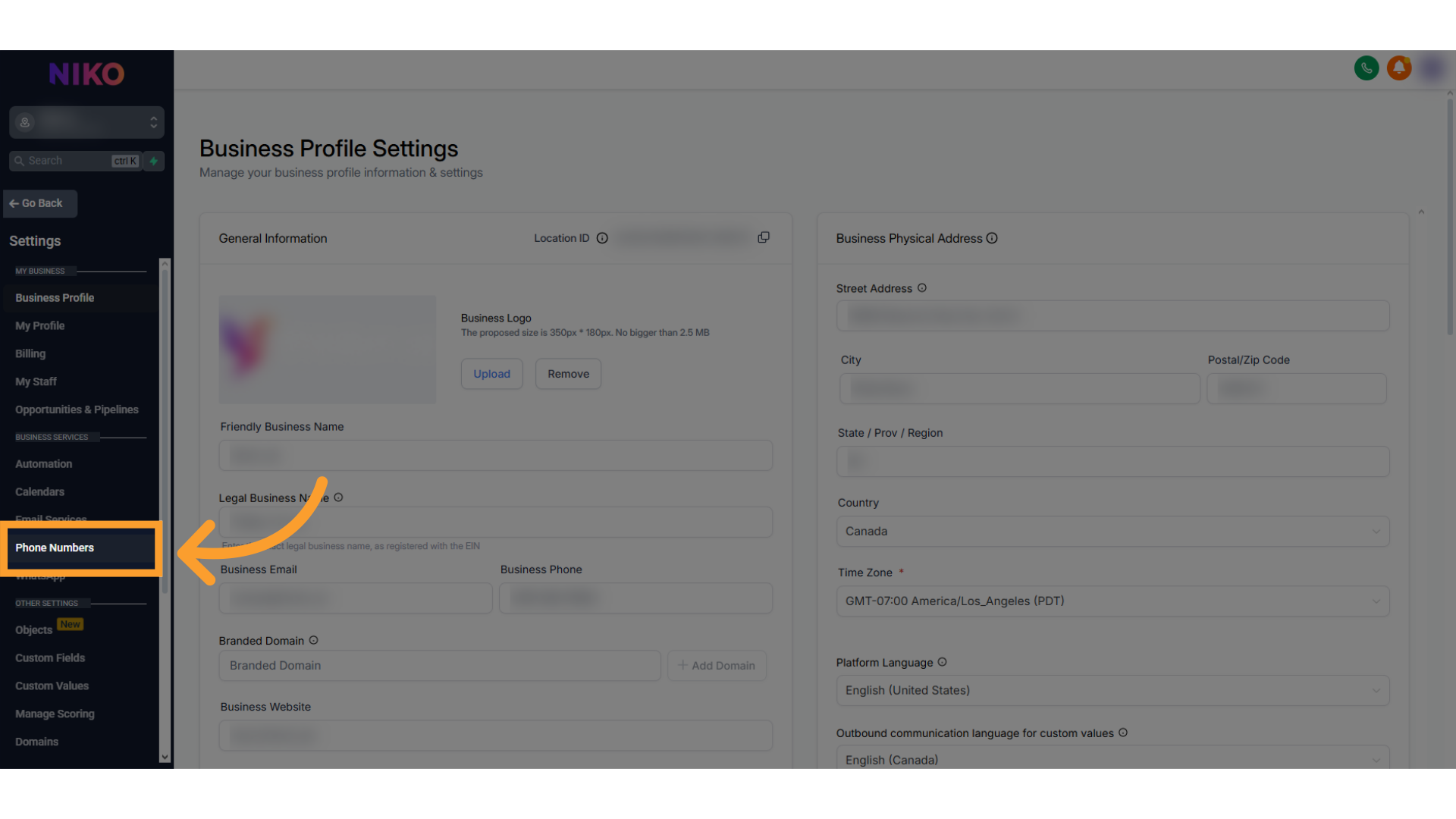
Task: Go to Custom Fields settings
Action: point(50,657)
